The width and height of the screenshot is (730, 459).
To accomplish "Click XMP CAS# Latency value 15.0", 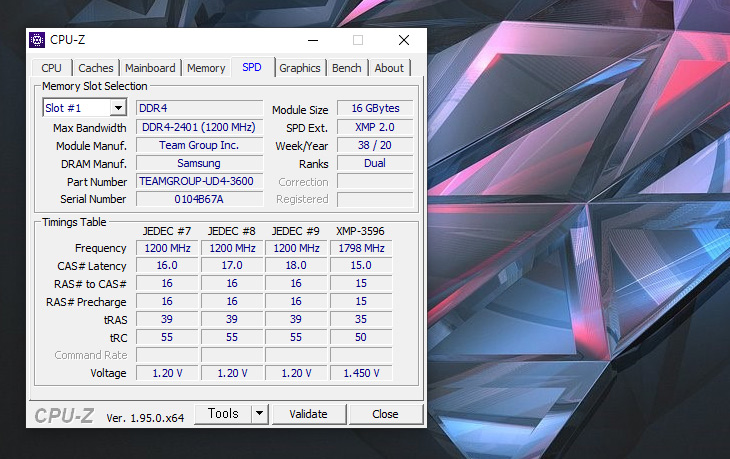I will point(361,265).
